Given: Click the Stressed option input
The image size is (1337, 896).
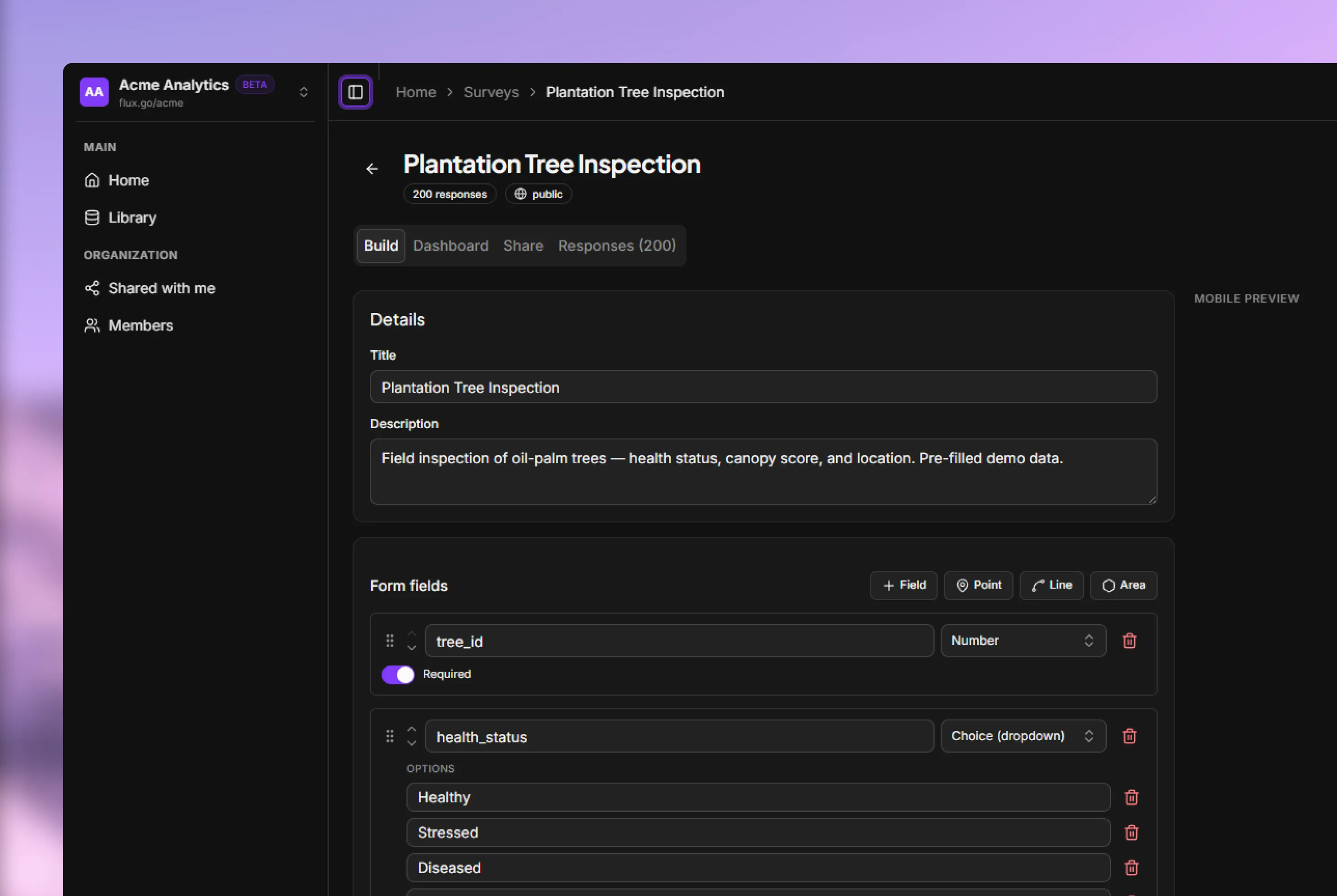Looking at the screenshot, I should pyautogui.click(x=758, y=833).
